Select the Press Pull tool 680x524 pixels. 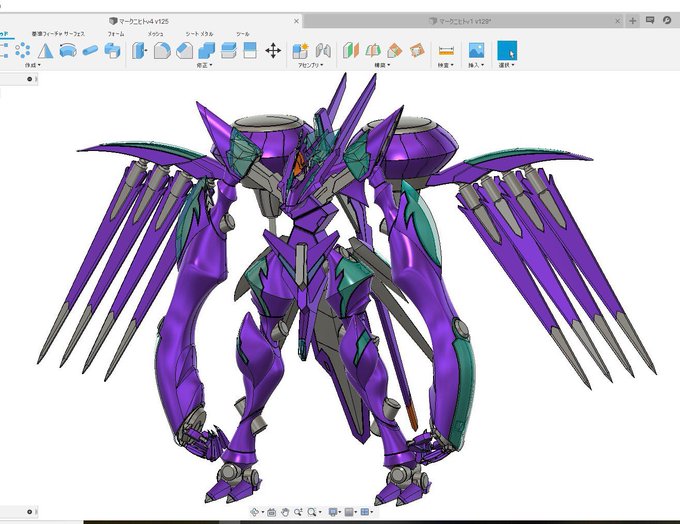click(139, 51)
